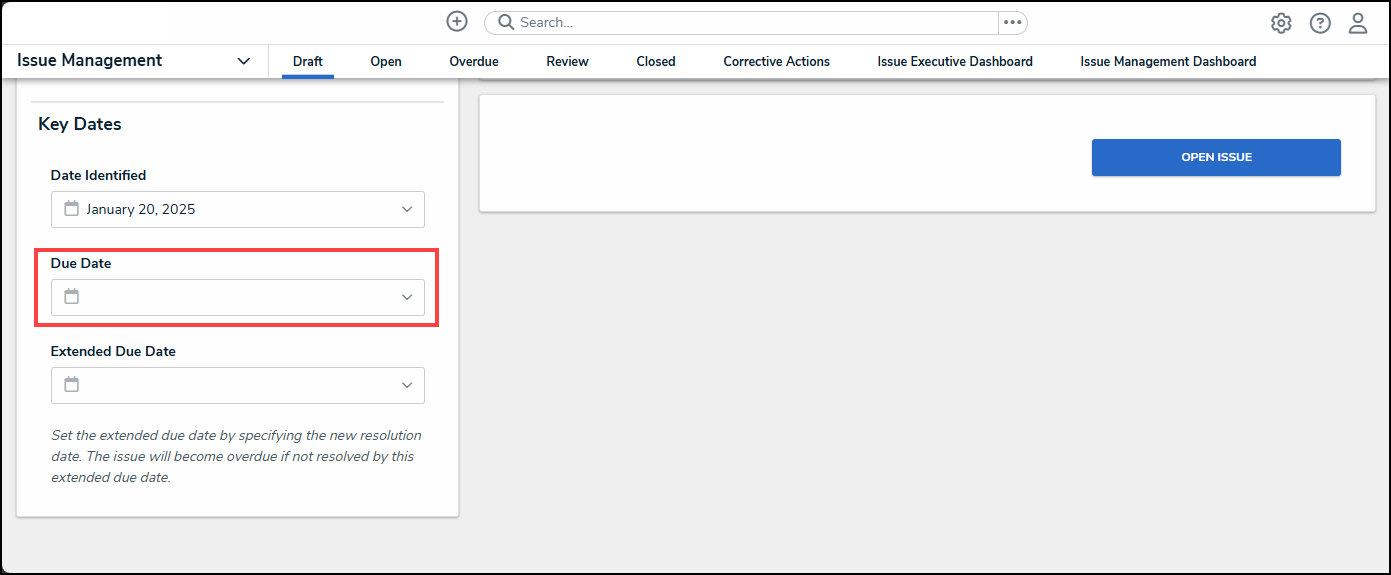Viewport: 1391px width, 575px height.
Task: Click the Extended Due Date calendar icon
Action: (71, 385)
